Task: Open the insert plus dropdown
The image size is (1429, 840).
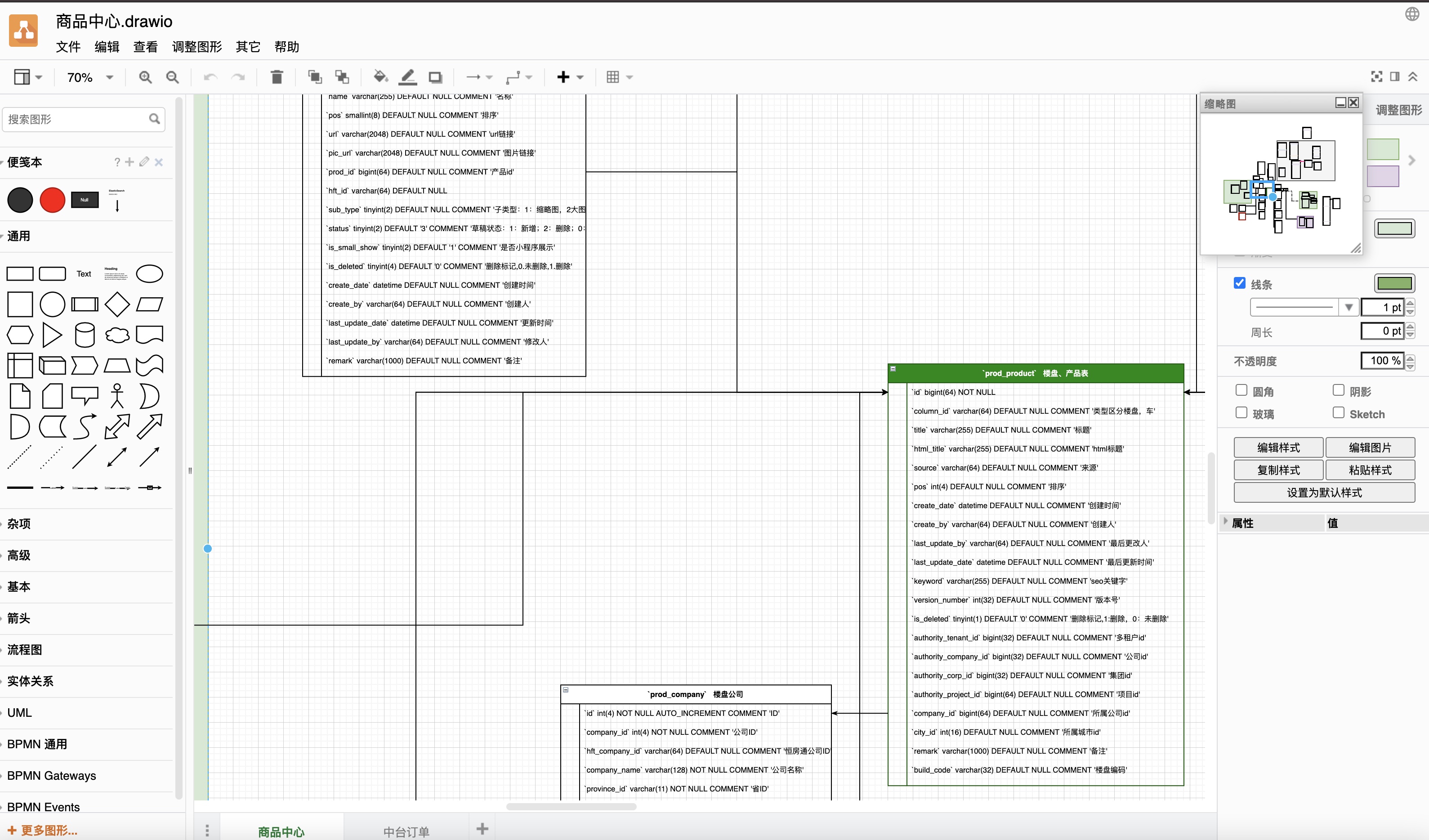Action: tap(570, 77)
